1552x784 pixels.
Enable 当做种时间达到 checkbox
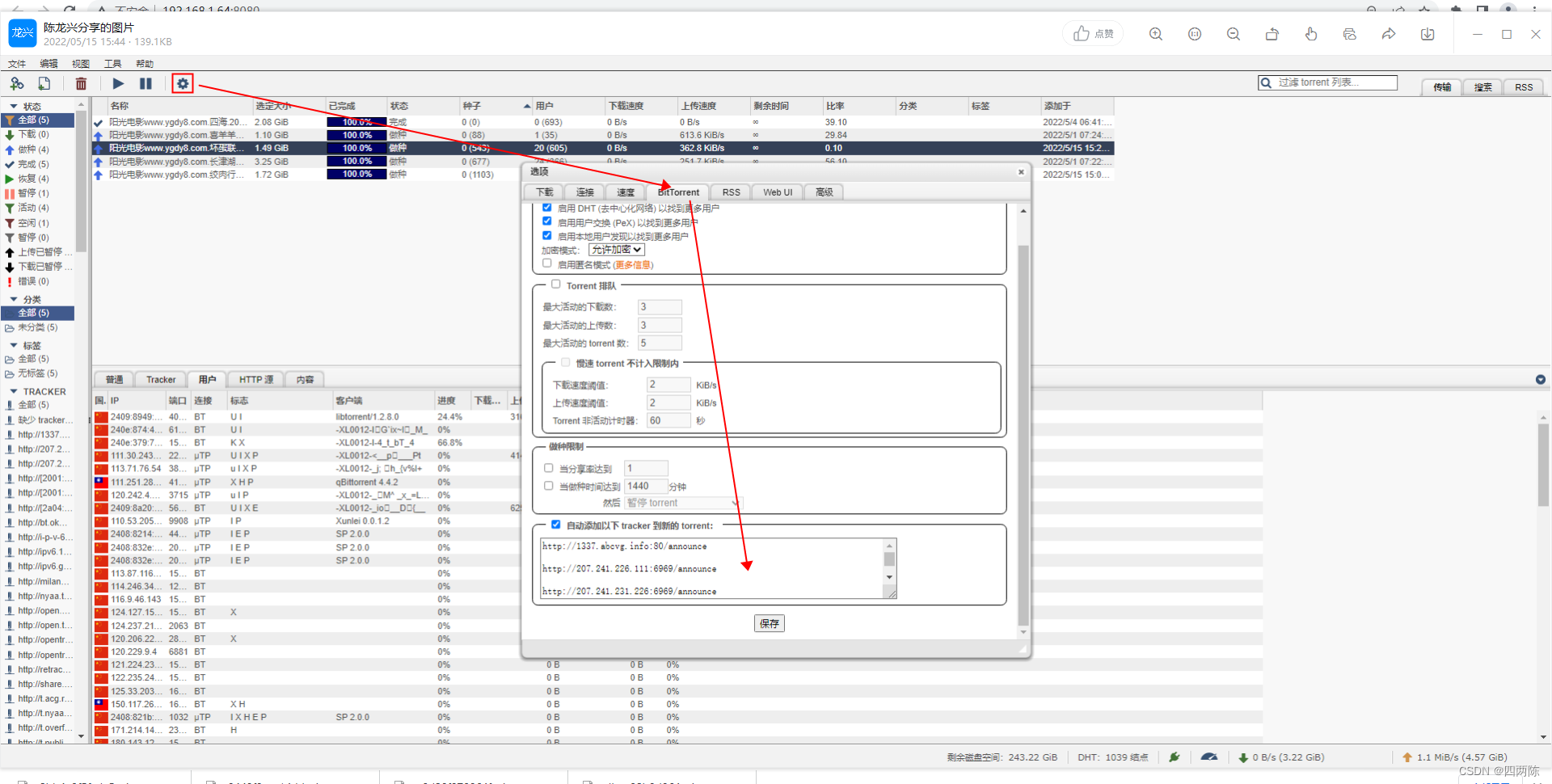[549, 486]
